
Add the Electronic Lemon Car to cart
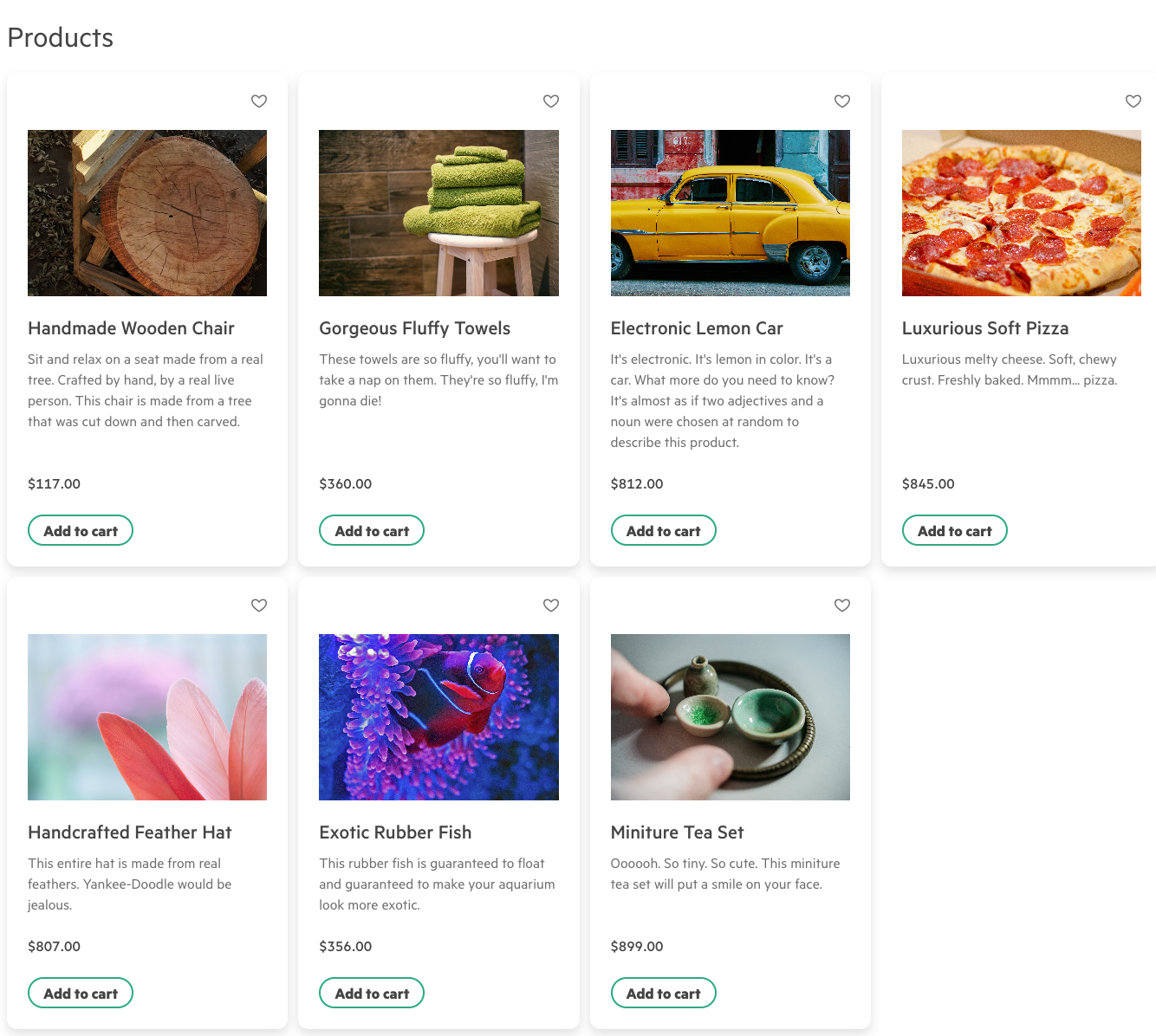coord(664,530)
